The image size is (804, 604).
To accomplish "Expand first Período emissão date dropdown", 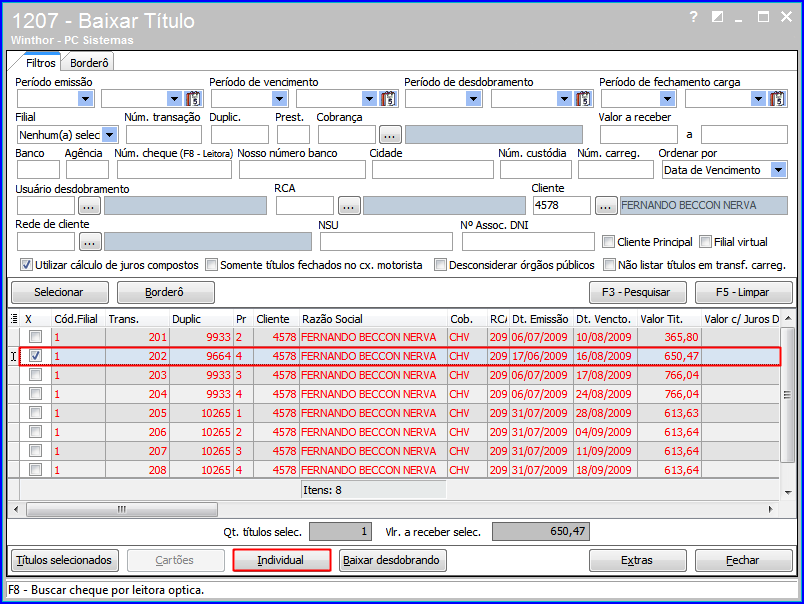I will tap(85, 98).
